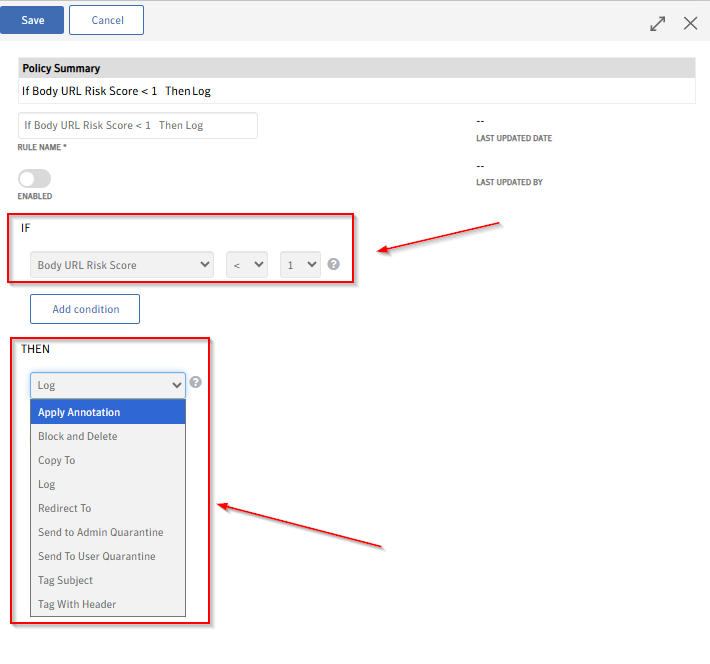Toggle the Enabled switch on

tap(34, 178)
